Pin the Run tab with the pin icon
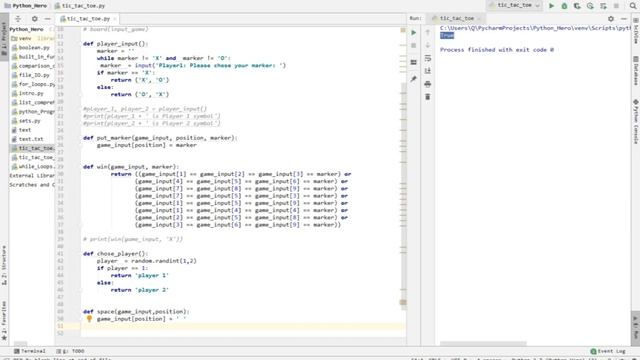Viewport: 640px width, 360px height. click(413, 79)
